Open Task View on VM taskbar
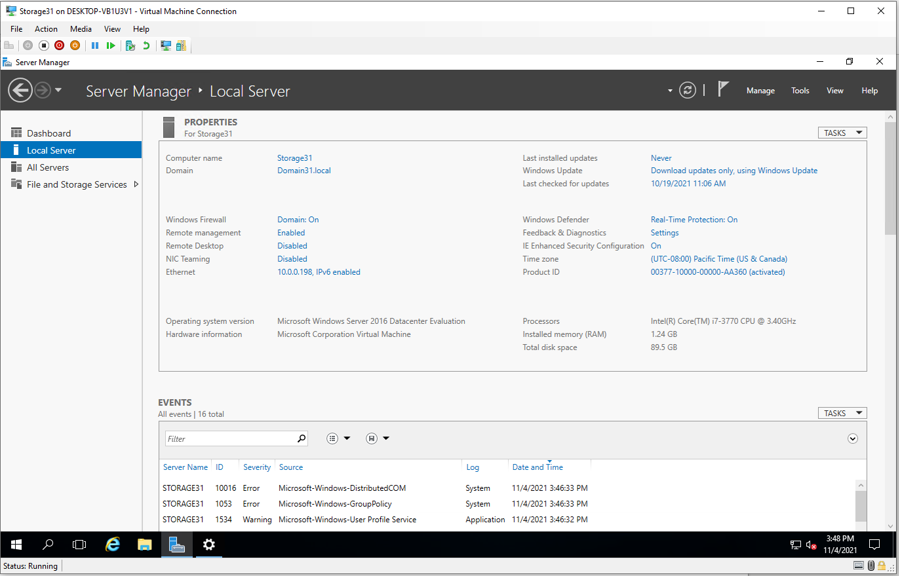Screen dimensions: 899x577 tap(80, 544)
